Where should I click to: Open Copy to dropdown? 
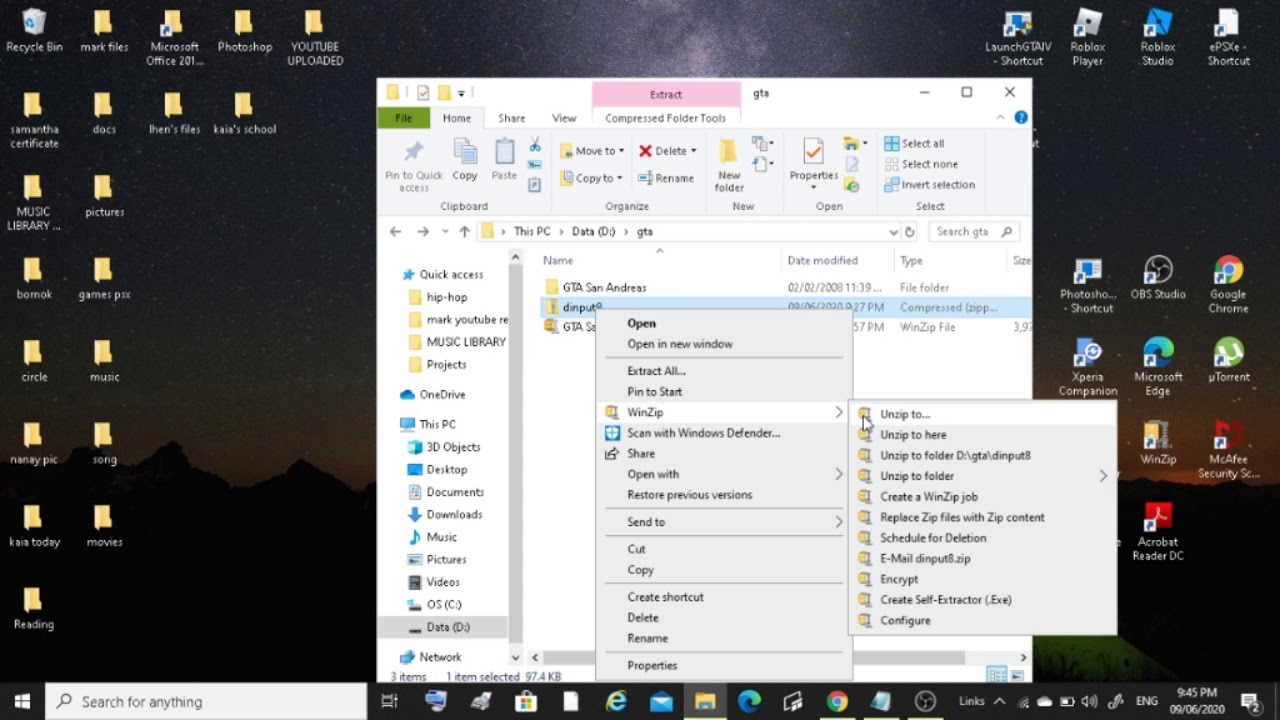tap(592, 178)
